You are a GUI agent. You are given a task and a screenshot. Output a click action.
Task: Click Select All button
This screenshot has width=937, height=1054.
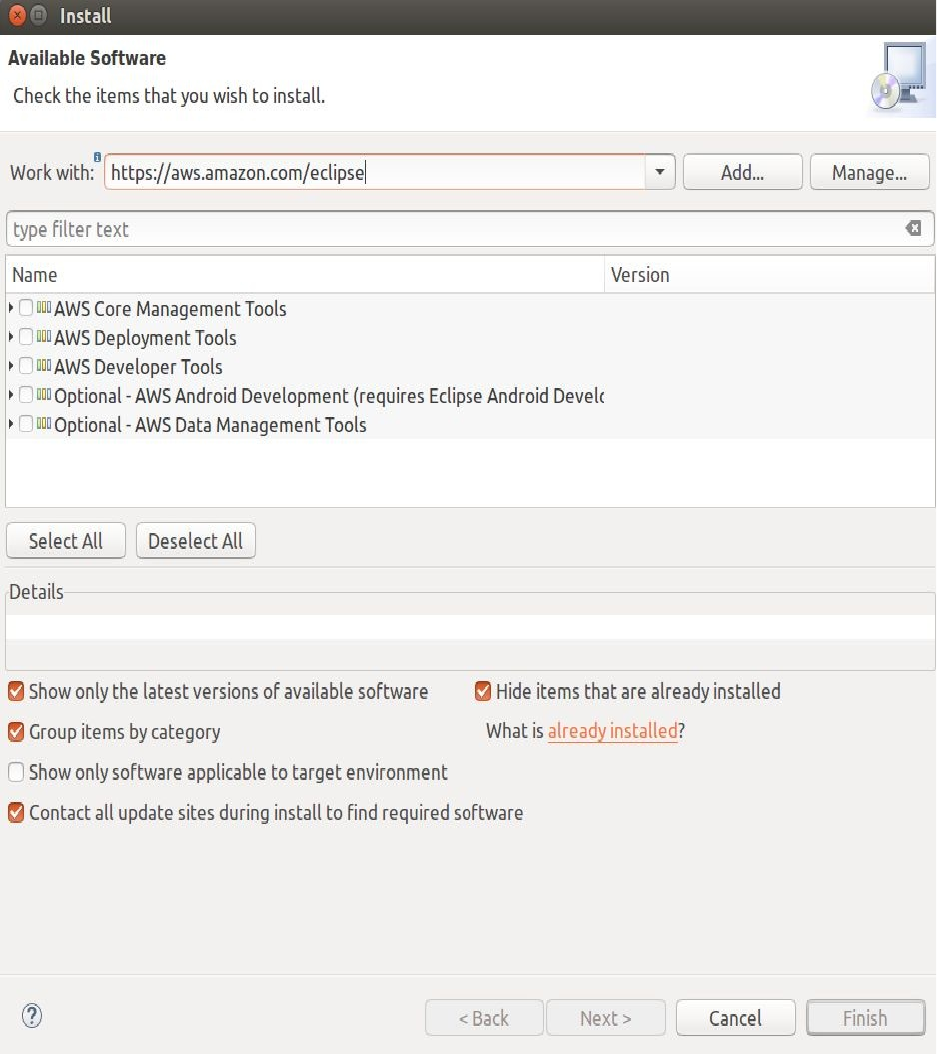[x=66, y=540]
